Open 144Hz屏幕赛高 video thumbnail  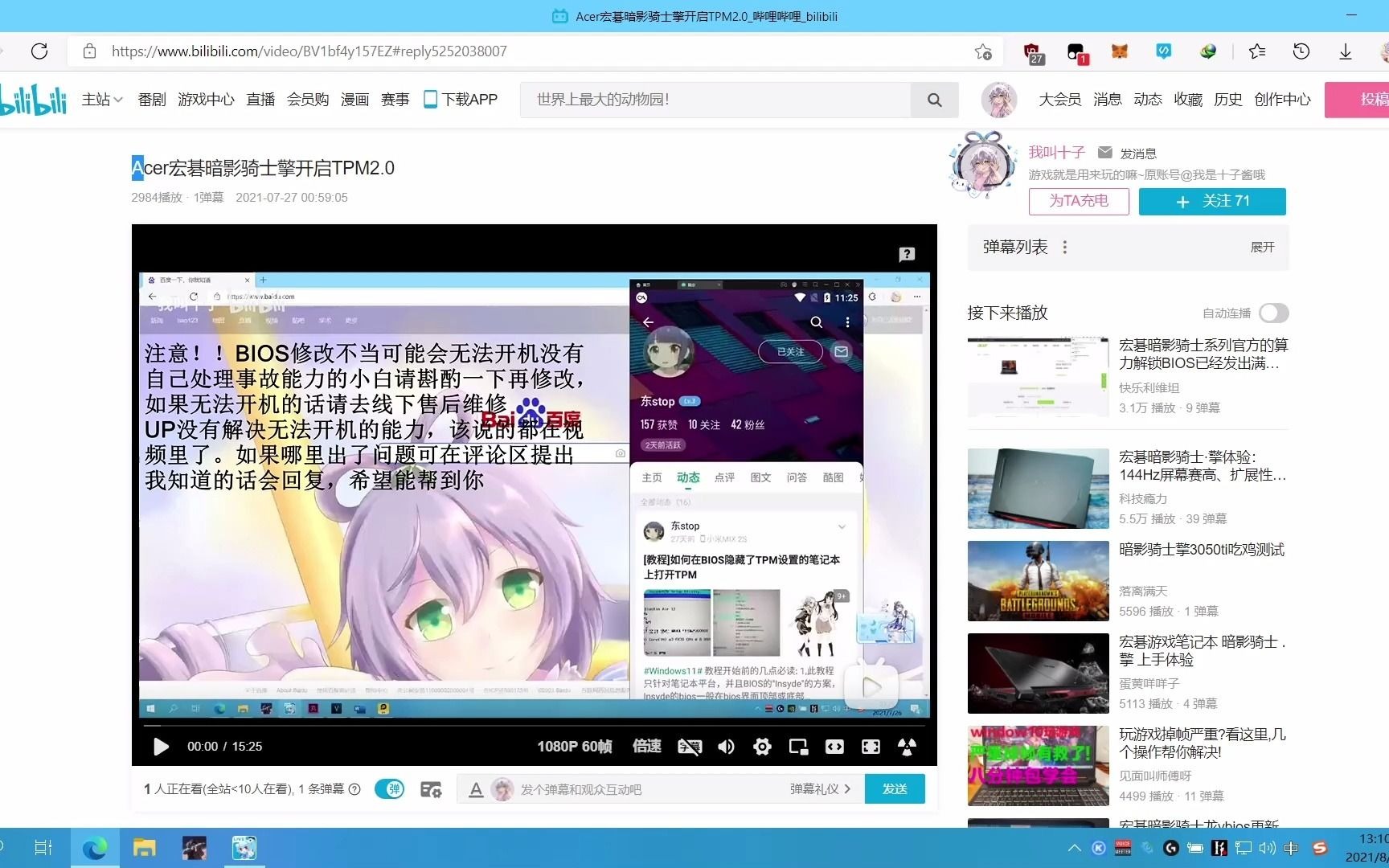pos(1038,489)
